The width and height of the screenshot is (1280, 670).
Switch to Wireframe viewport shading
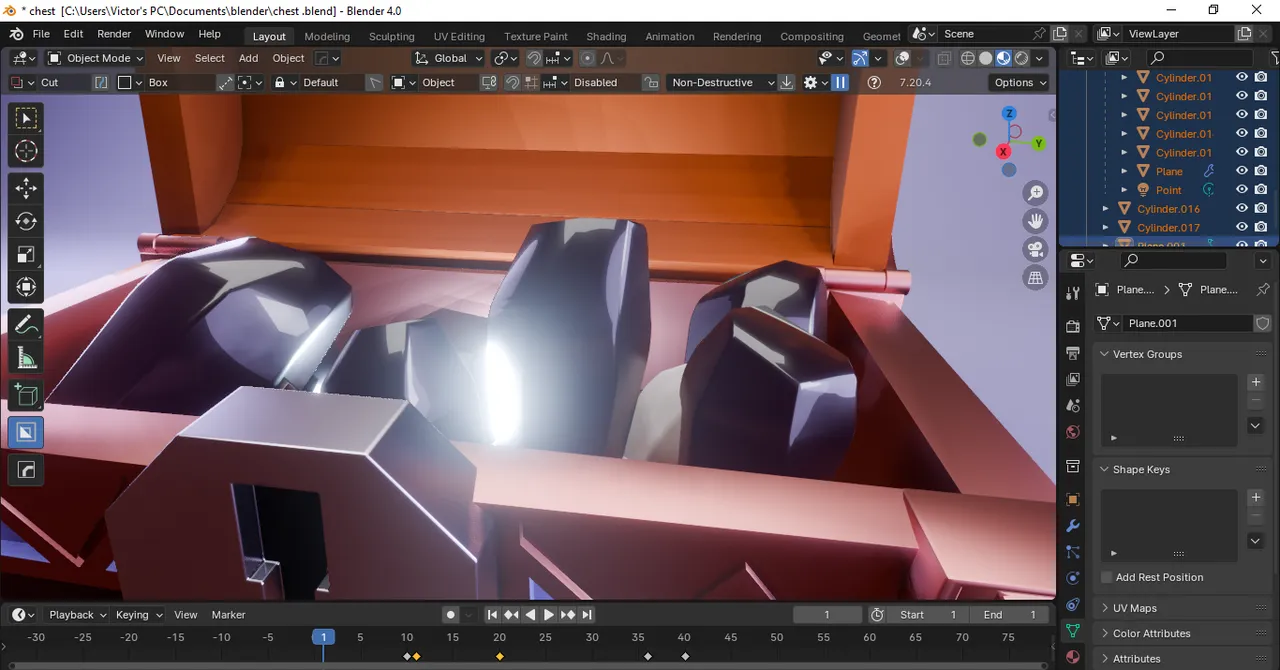[967, 58]
